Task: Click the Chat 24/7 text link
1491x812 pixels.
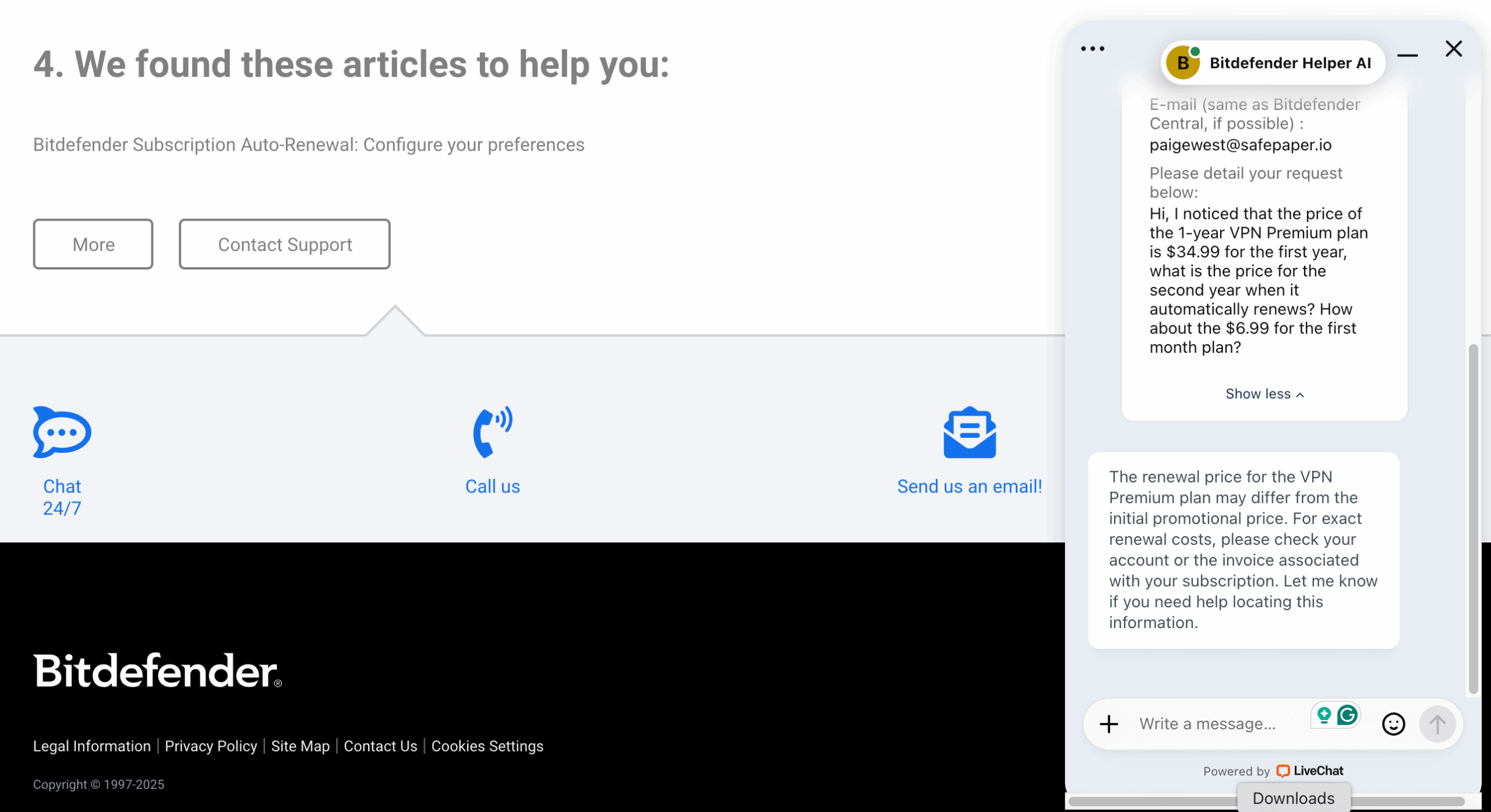Action: [62, 498]
